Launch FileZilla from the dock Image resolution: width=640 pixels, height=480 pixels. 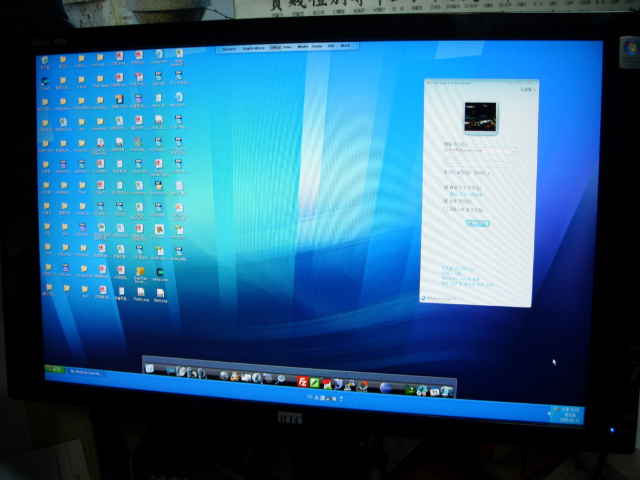pos(302,382)
